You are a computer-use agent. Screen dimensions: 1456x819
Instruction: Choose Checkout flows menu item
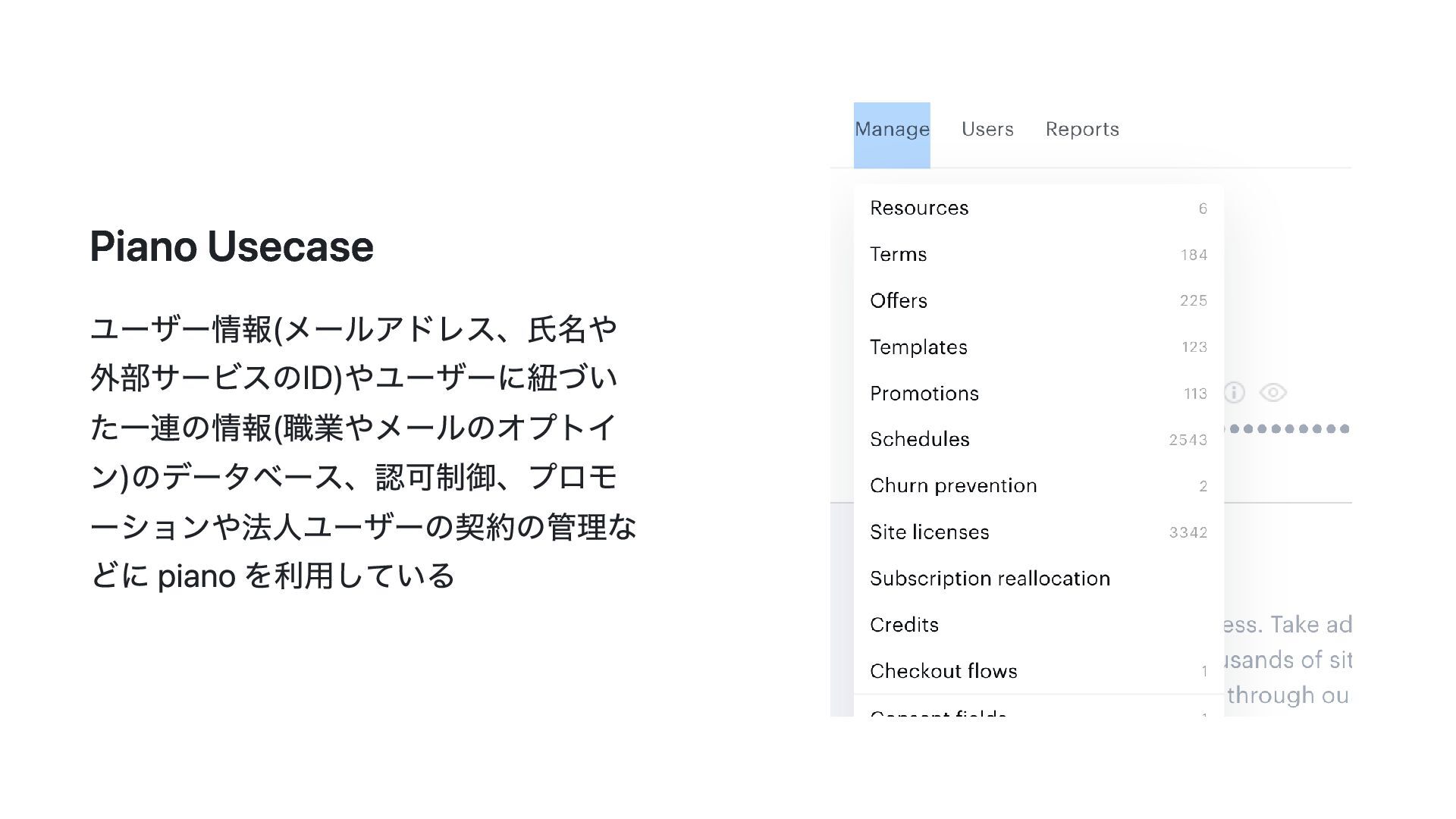(x=943, y=671)
